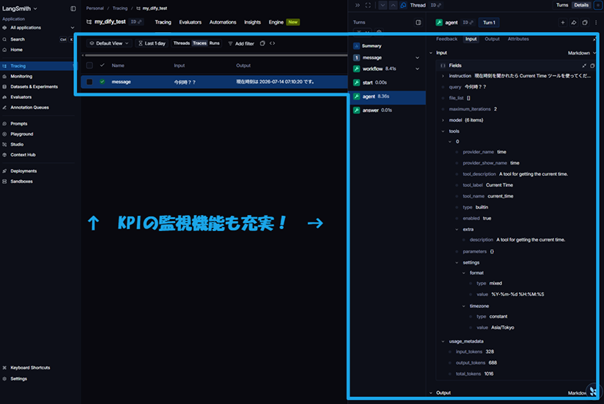Open the Search item in the sidebar
604x404 pixels.
(17, 39)
